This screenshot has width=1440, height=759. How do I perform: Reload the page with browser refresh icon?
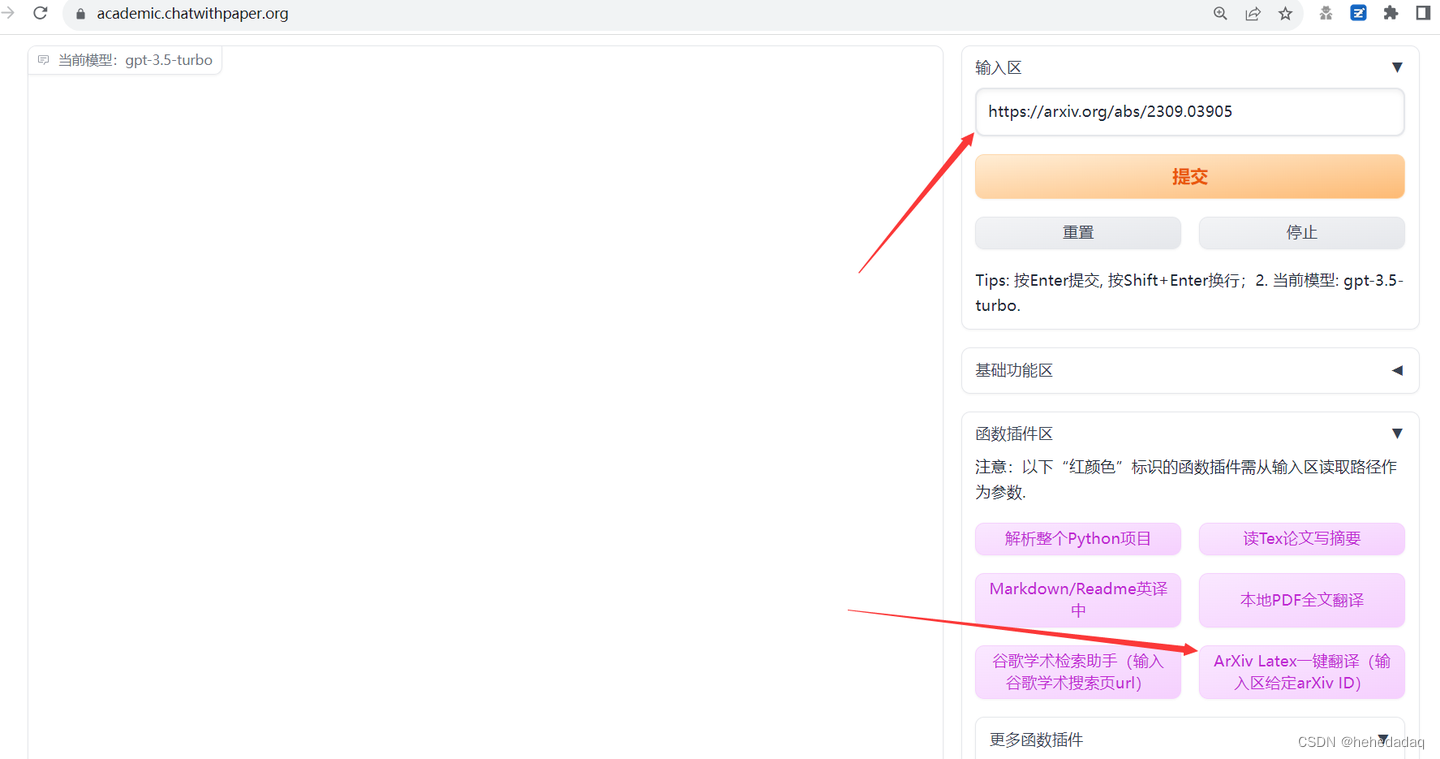41,14
